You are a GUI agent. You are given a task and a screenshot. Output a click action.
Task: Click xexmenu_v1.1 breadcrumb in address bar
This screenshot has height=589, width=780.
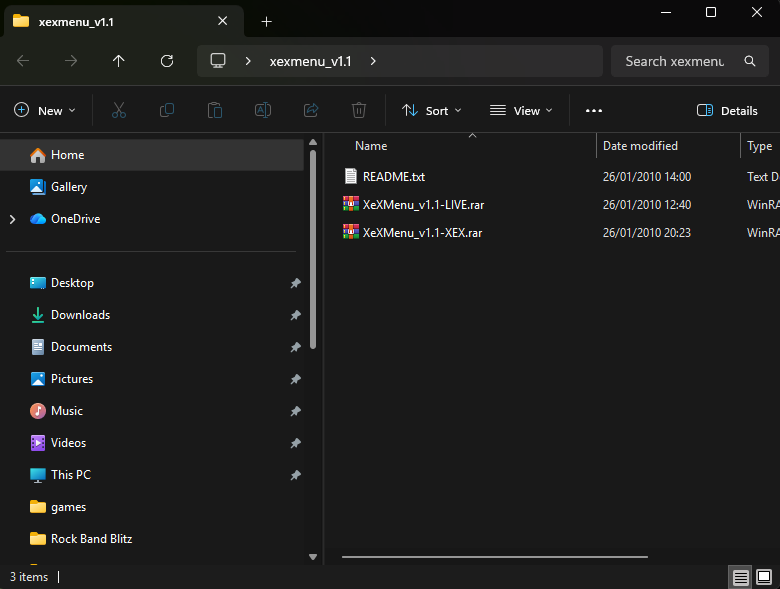click(x=310, y=61)
